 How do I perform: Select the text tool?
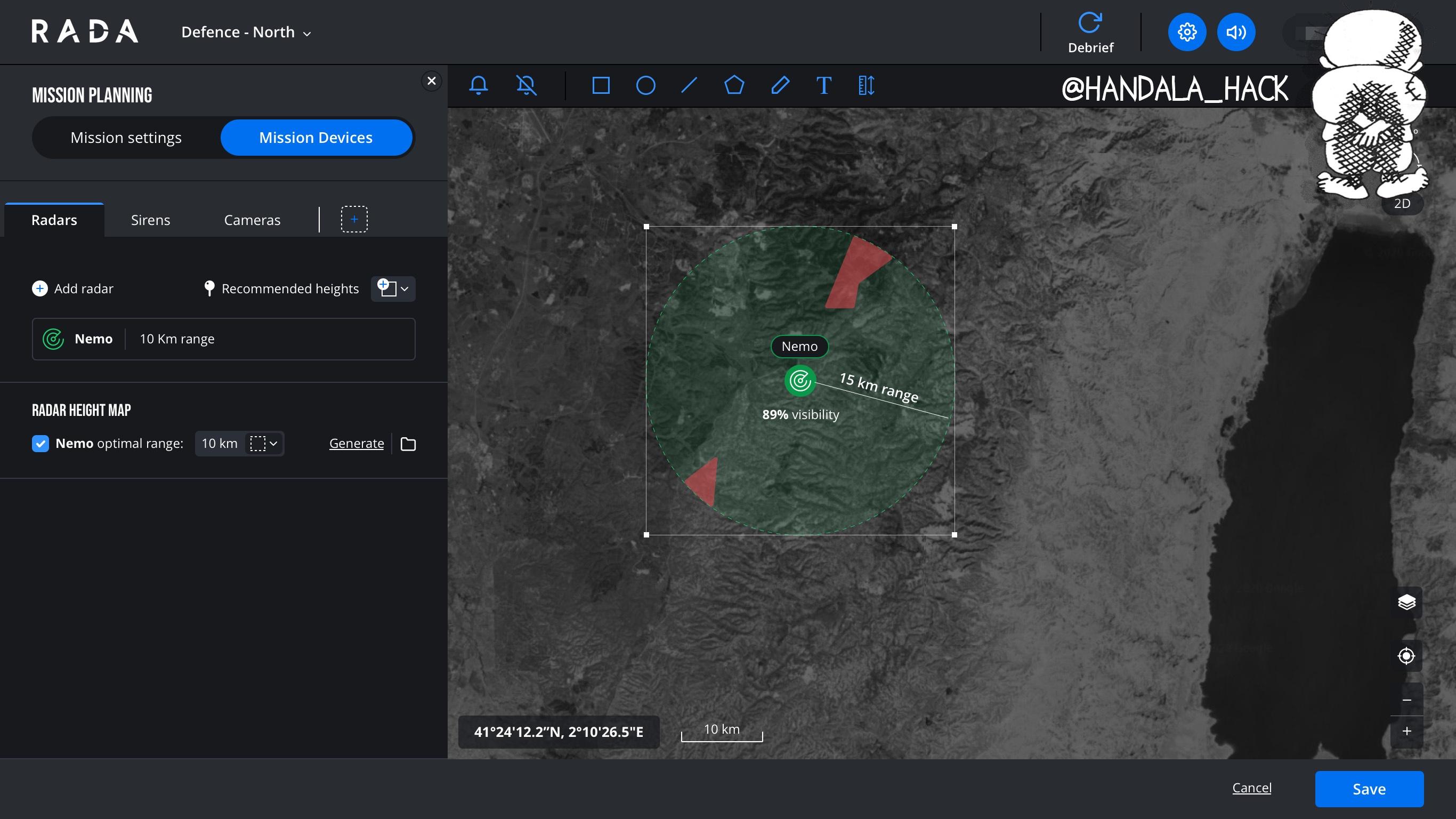pyautogui.click(x=823, y=85)
